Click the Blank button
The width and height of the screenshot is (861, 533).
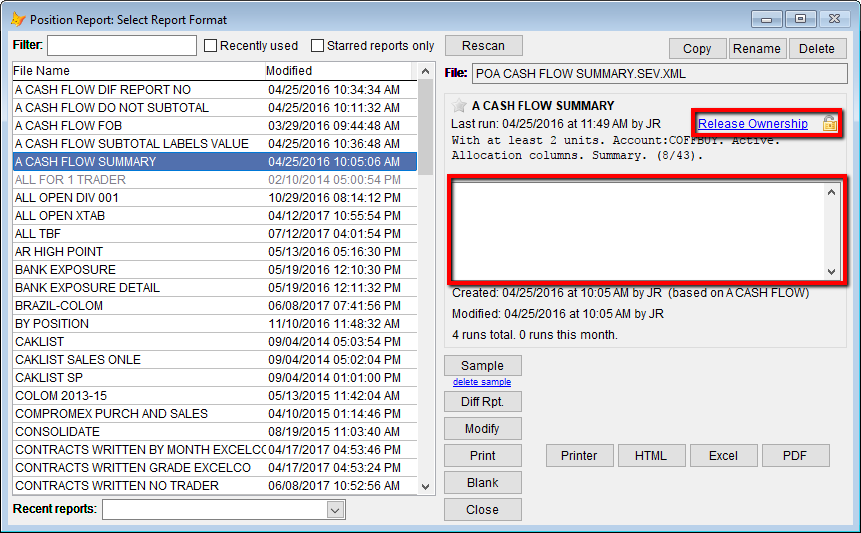tap(483, 482)
